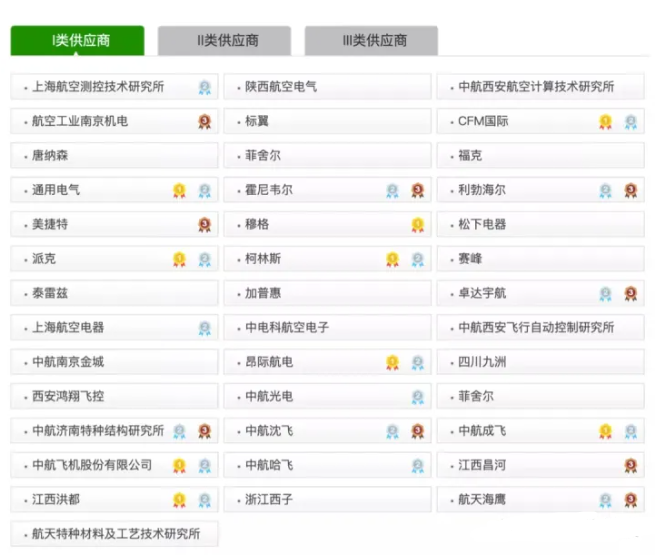The height and width of the screenshot is (559, 664).
Task: Click the bronze medal beside 中航济南特种结构研究所
Action: click(205, 432)
